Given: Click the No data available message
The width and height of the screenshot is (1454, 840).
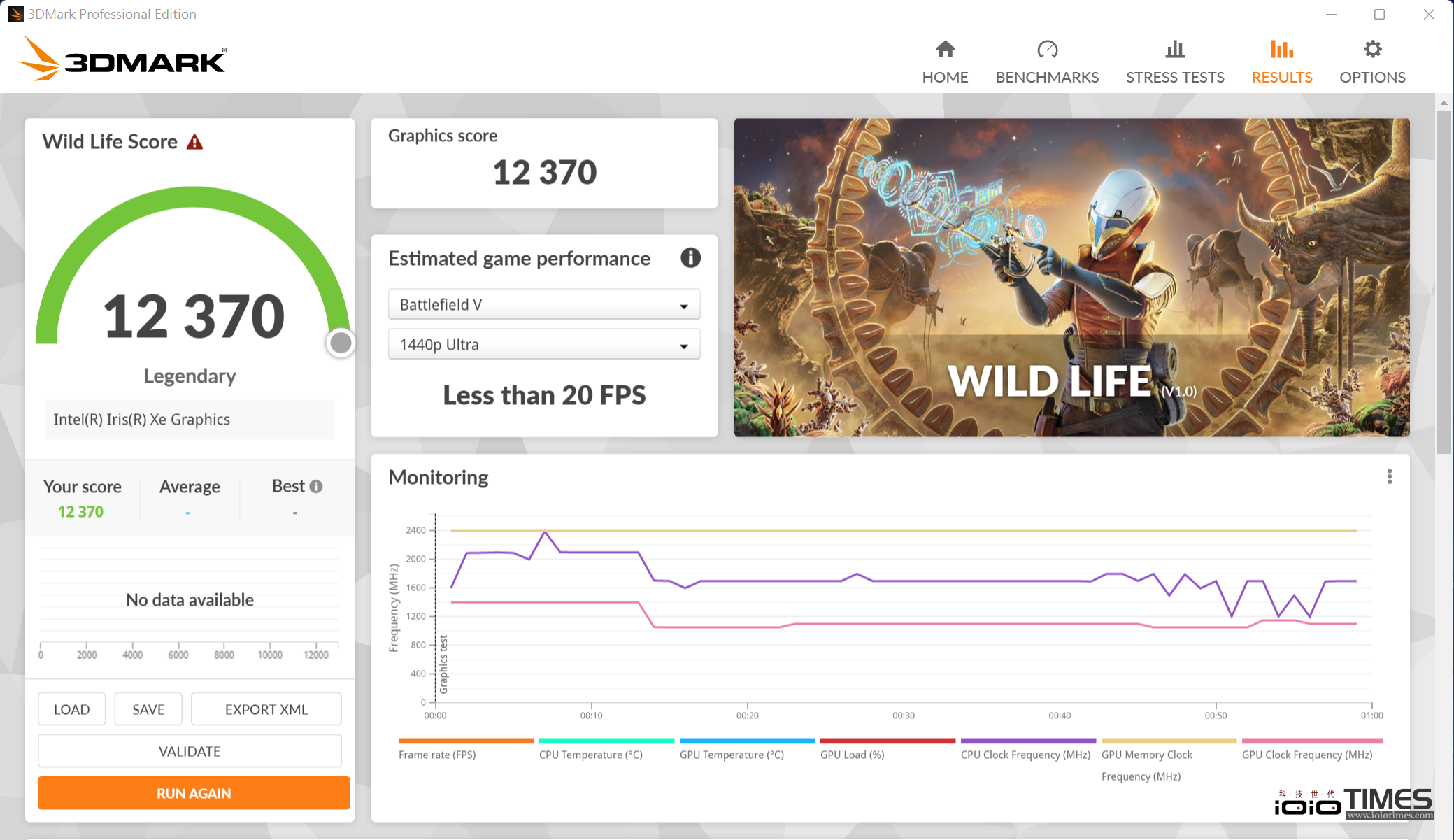Looking at the screenshot, I should pyautogui.click(x=190, y=599).
